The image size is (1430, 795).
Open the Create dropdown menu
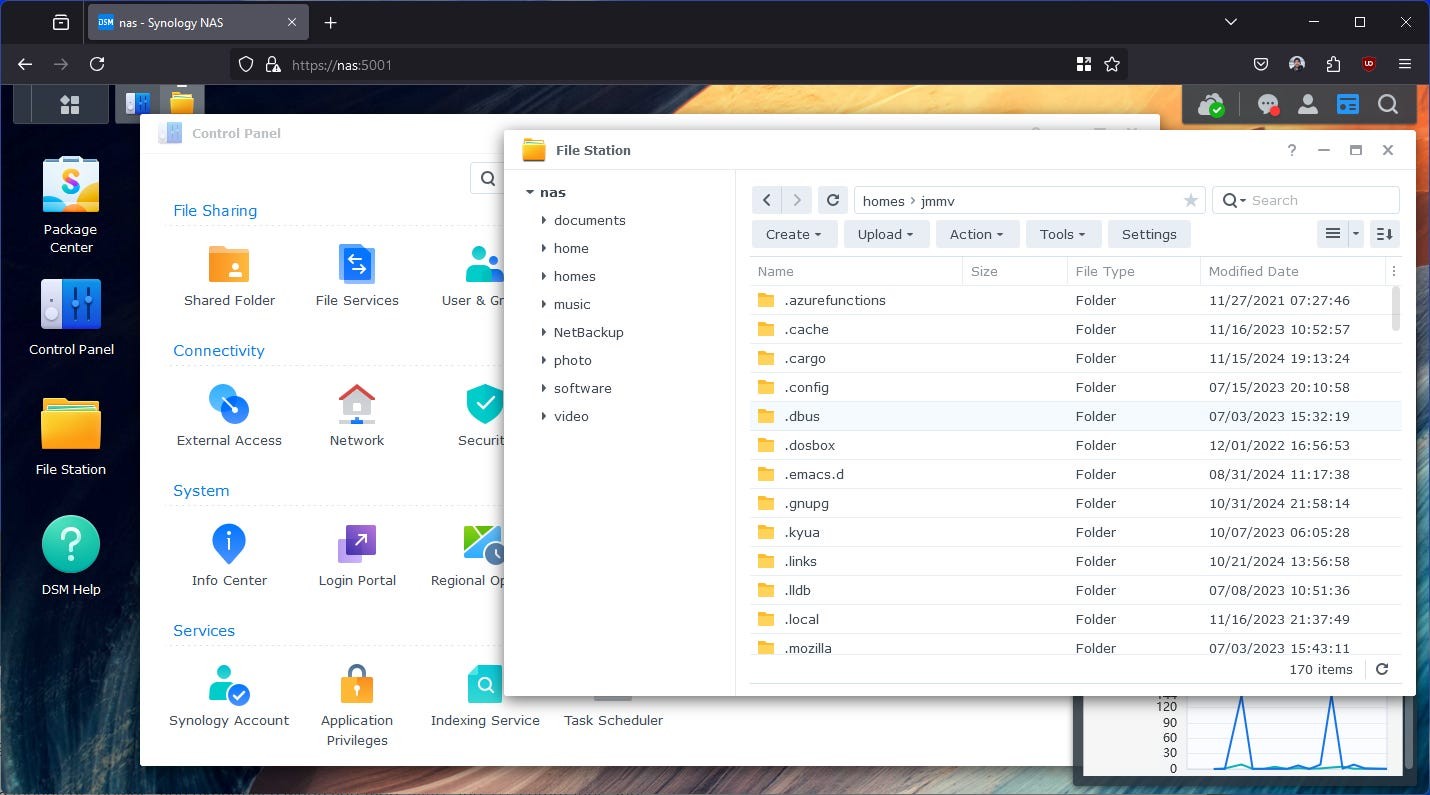point(794,234)
